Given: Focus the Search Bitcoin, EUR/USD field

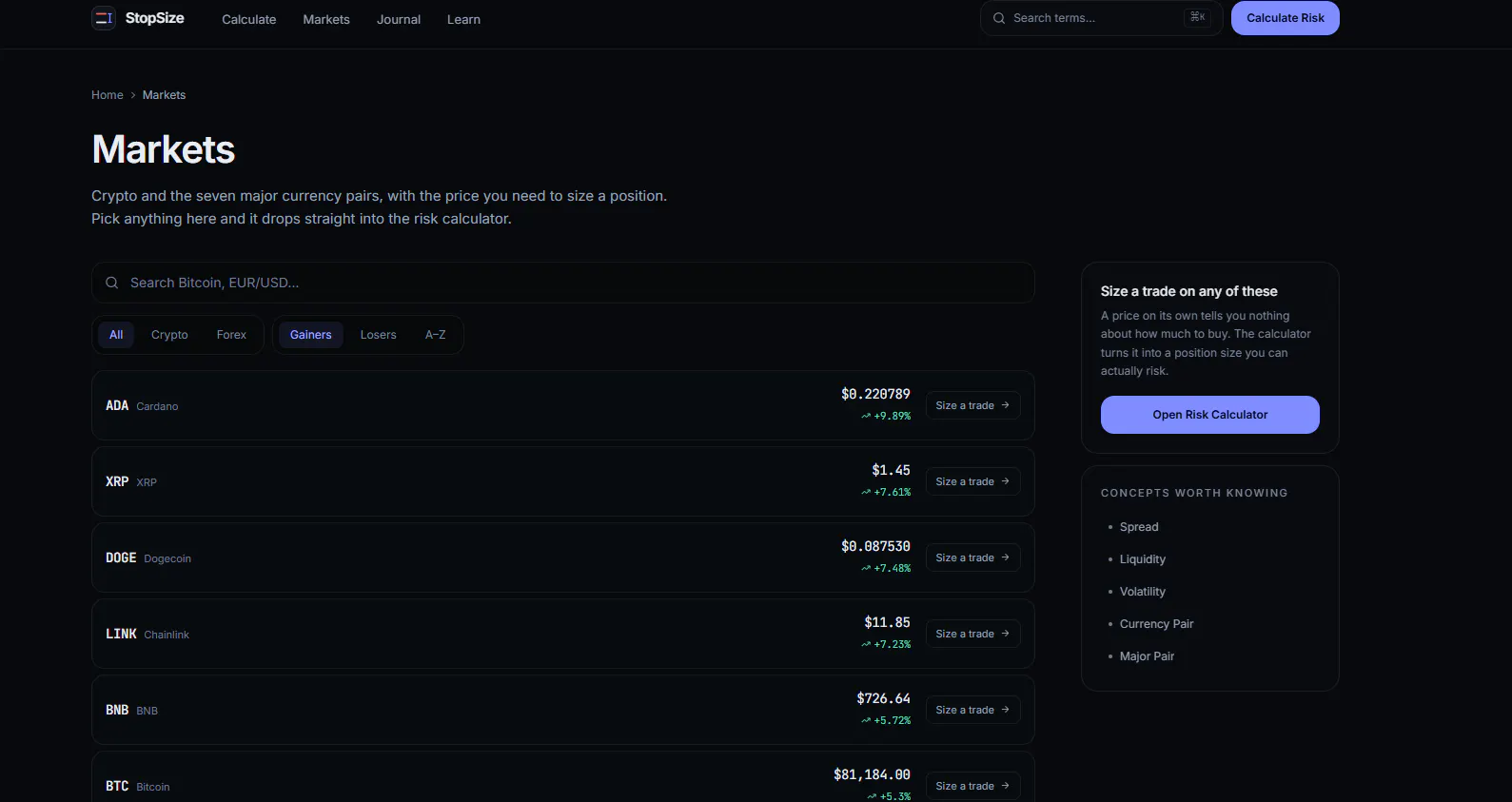Looking at the screenshot, I should [563, 283].
